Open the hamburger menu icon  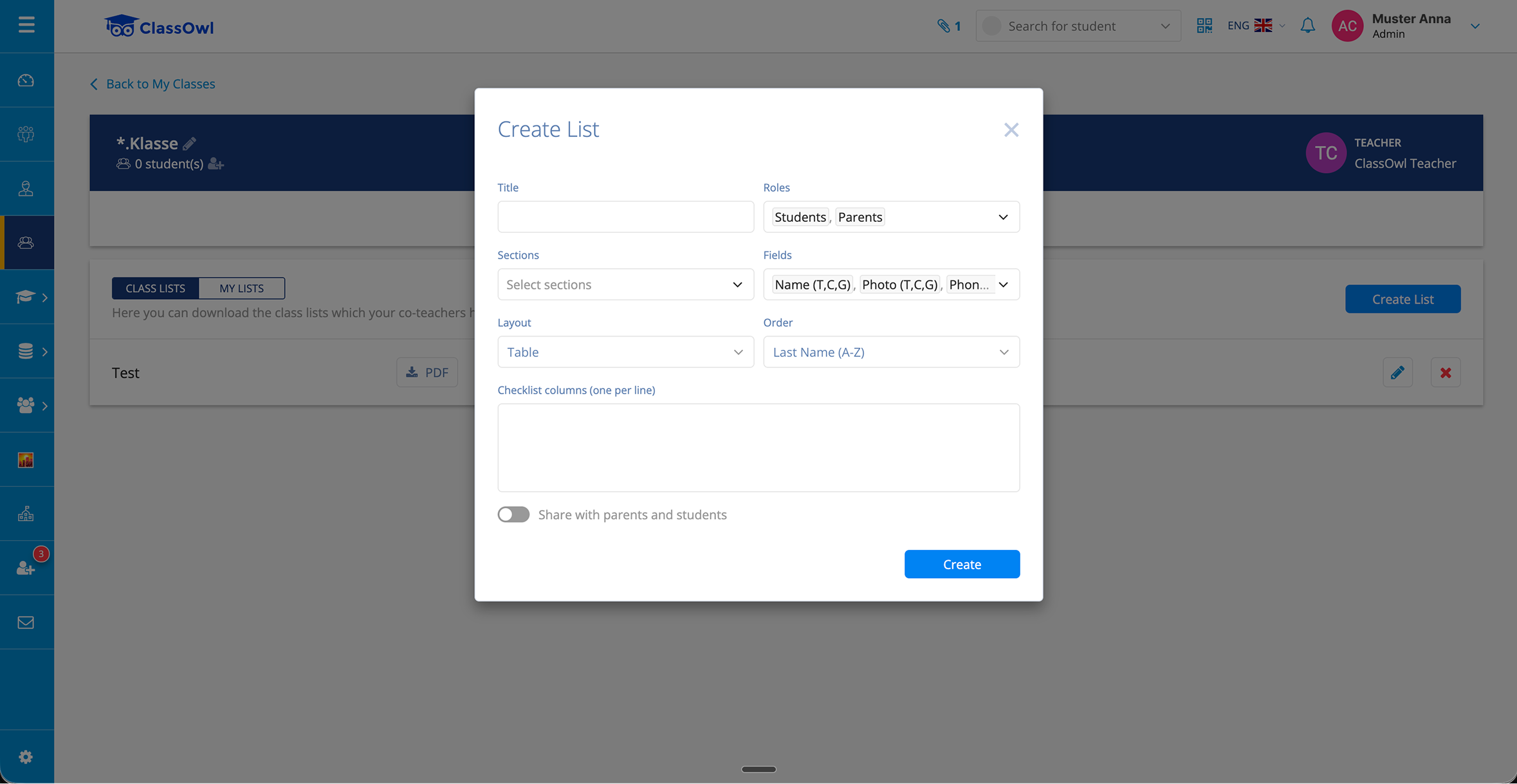(26, 25)
